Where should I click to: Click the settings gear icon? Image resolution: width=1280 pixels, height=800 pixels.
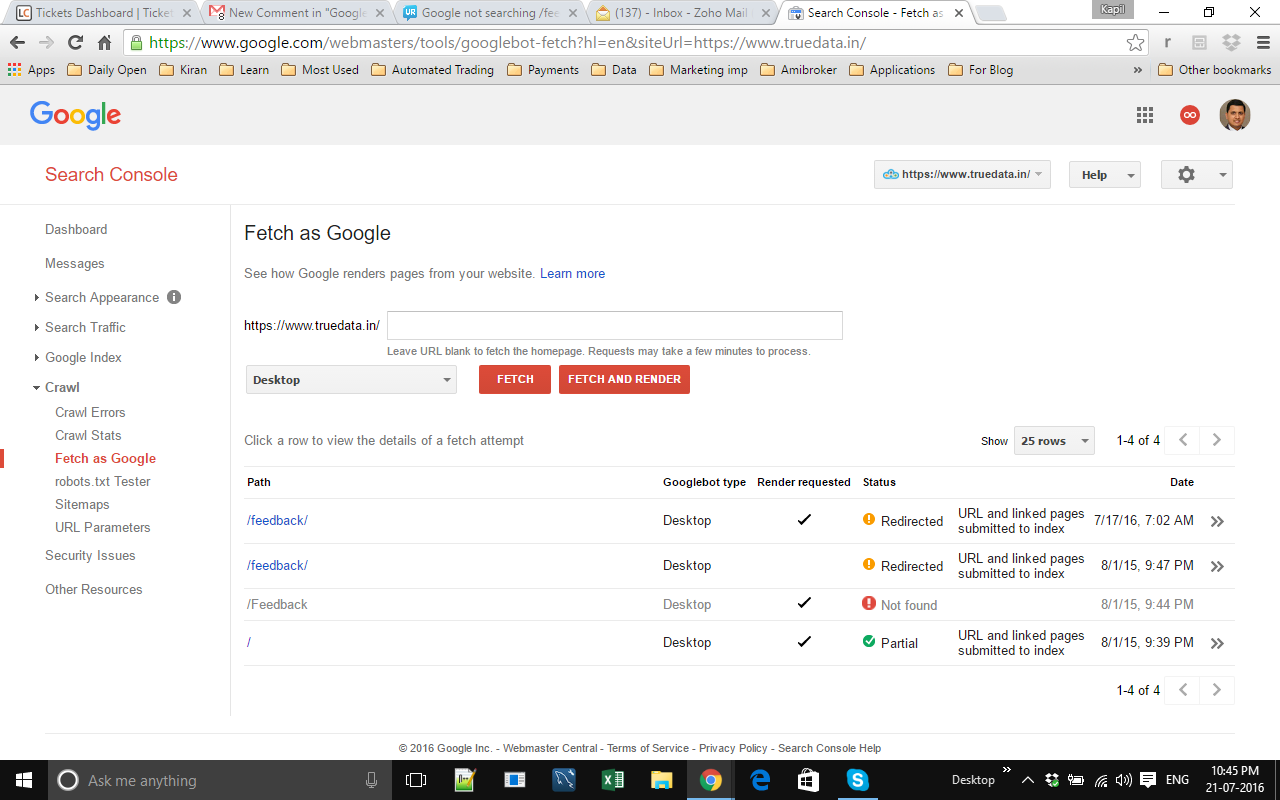[x=1186, y=175]
